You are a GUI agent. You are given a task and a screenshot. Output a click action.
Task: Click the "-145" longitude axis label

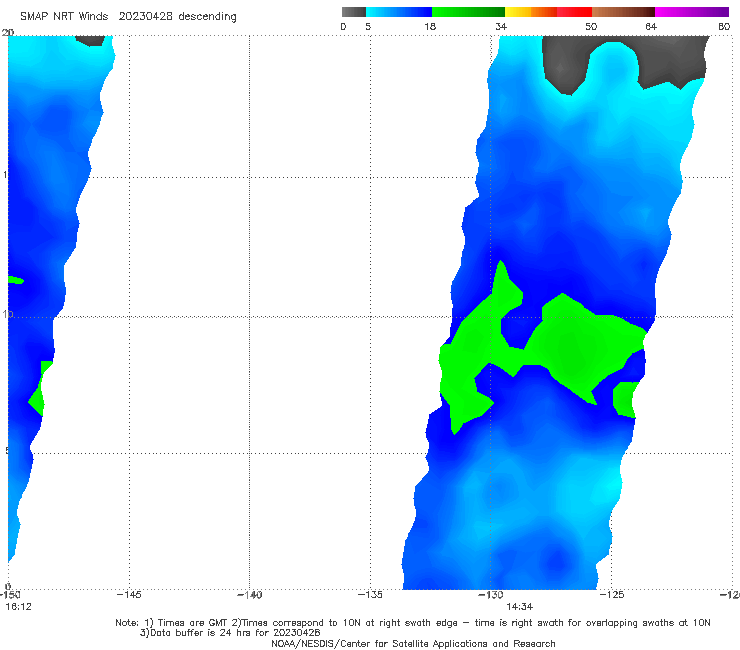(x=129, y=595)
